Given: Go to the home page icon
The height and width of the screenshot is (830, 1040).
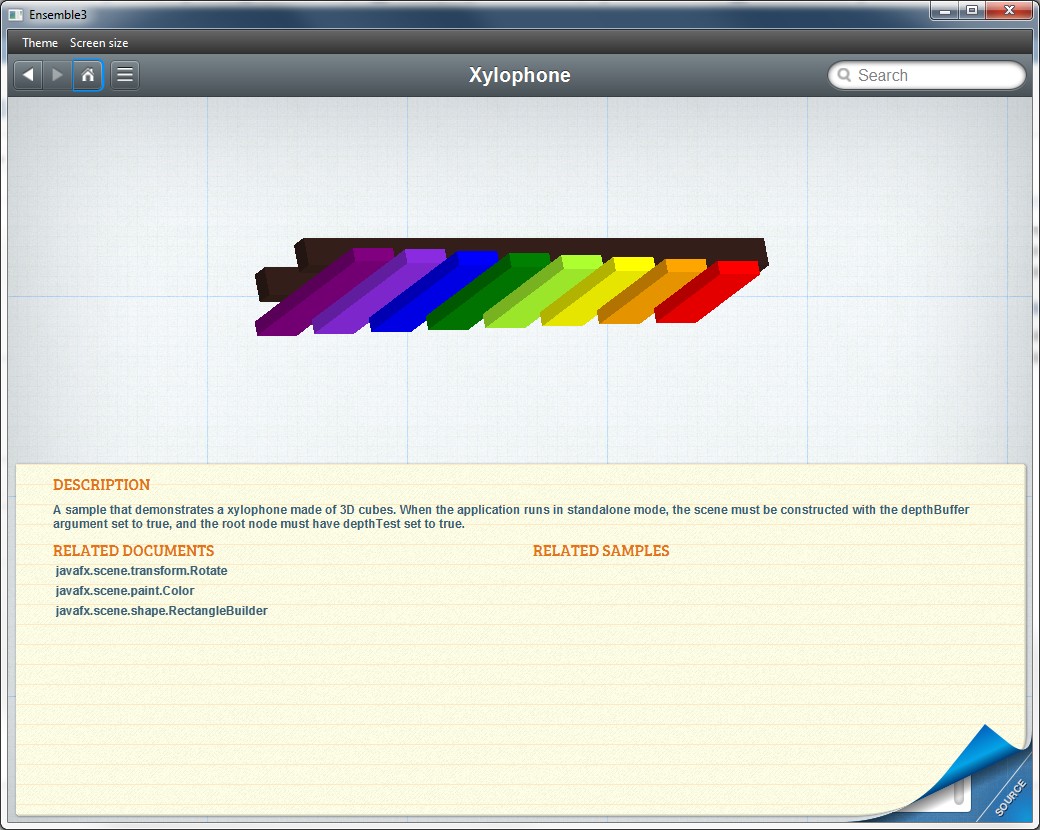Looking at the screenshot, I should 88,75.
